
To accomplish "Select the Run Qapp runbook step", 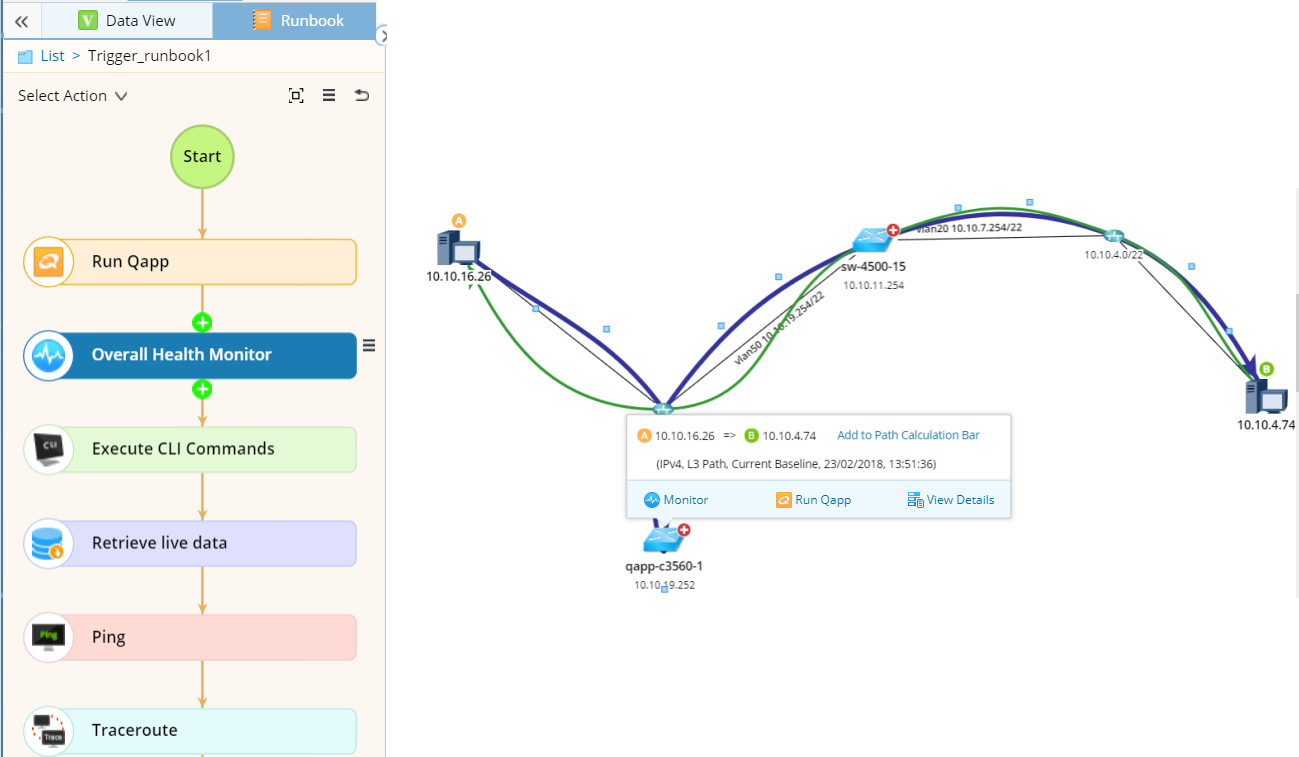I will pyautogui.click(x=190, y=262).
